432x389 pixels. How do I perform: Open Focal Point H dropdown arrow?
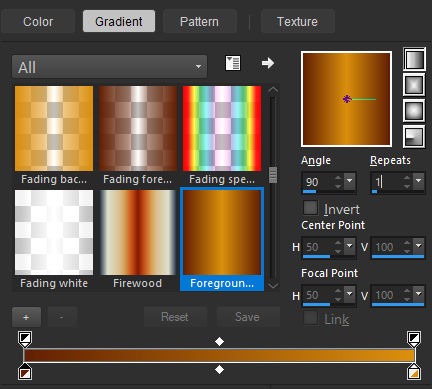[x=350, y=294]
